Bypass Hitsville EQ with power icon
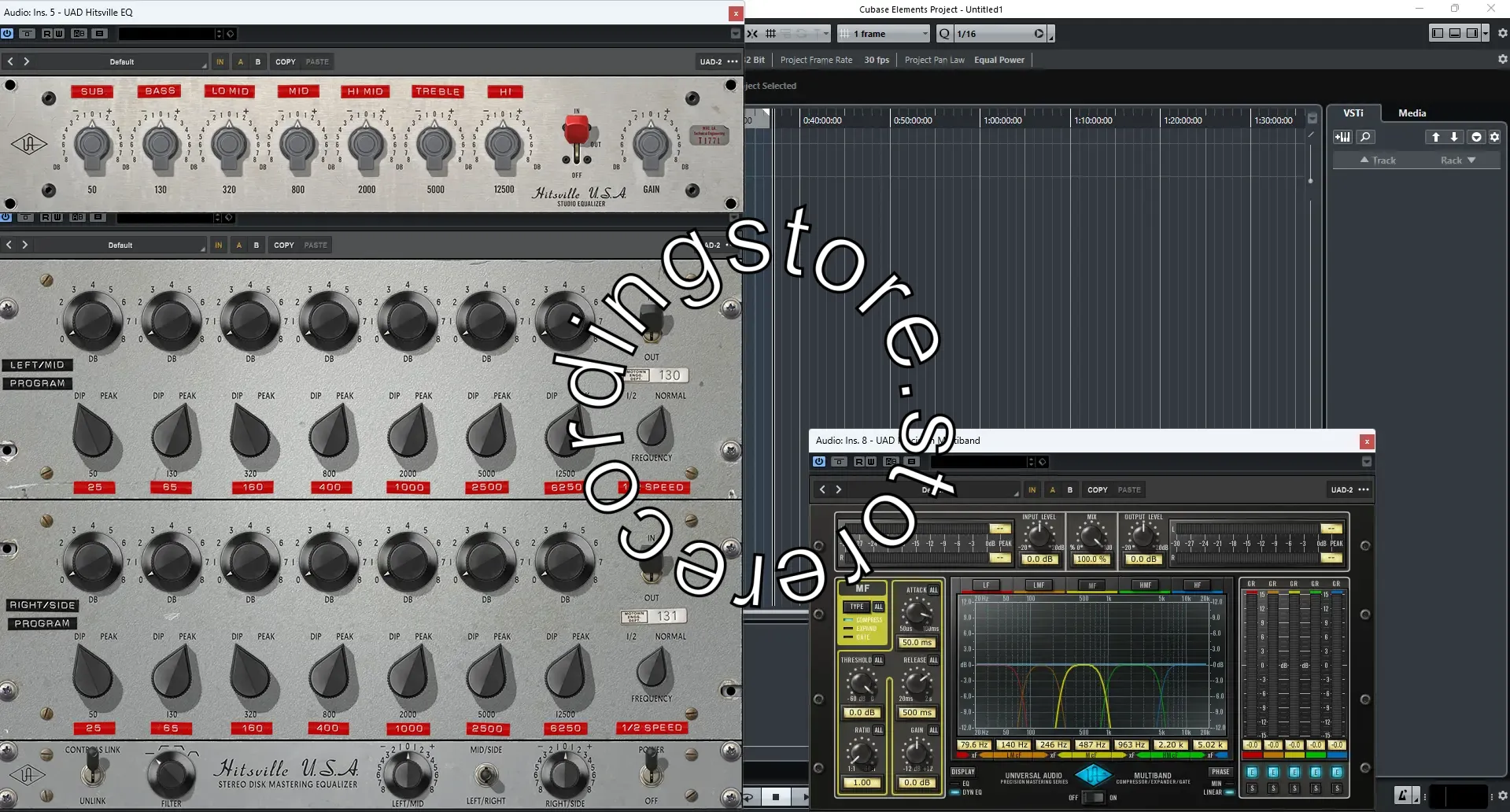Screen dimensions: 1510x812 (x=7, y=34)
